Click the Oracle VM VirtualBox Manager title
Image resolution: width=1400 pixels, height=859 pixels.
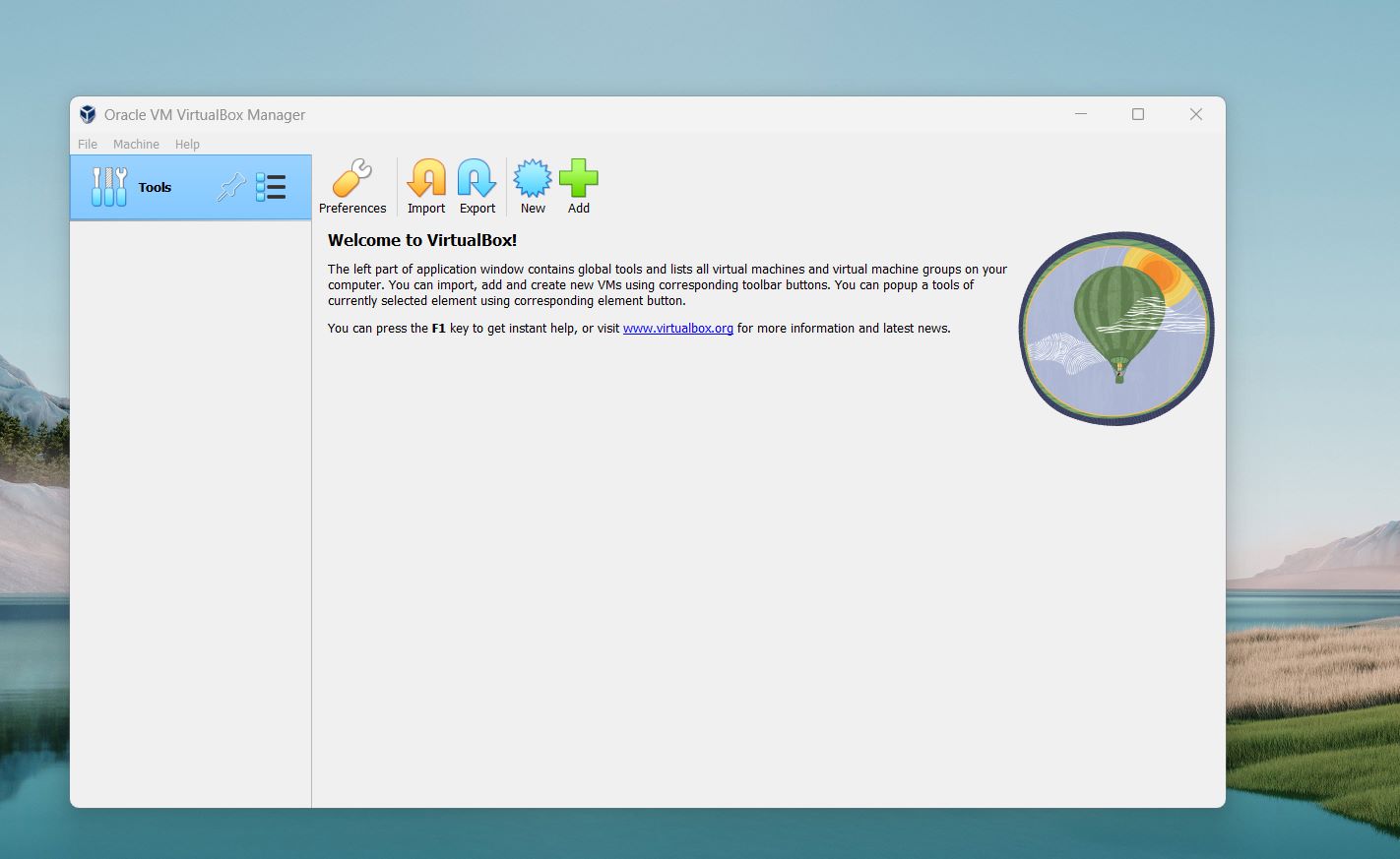click(205, 115)
